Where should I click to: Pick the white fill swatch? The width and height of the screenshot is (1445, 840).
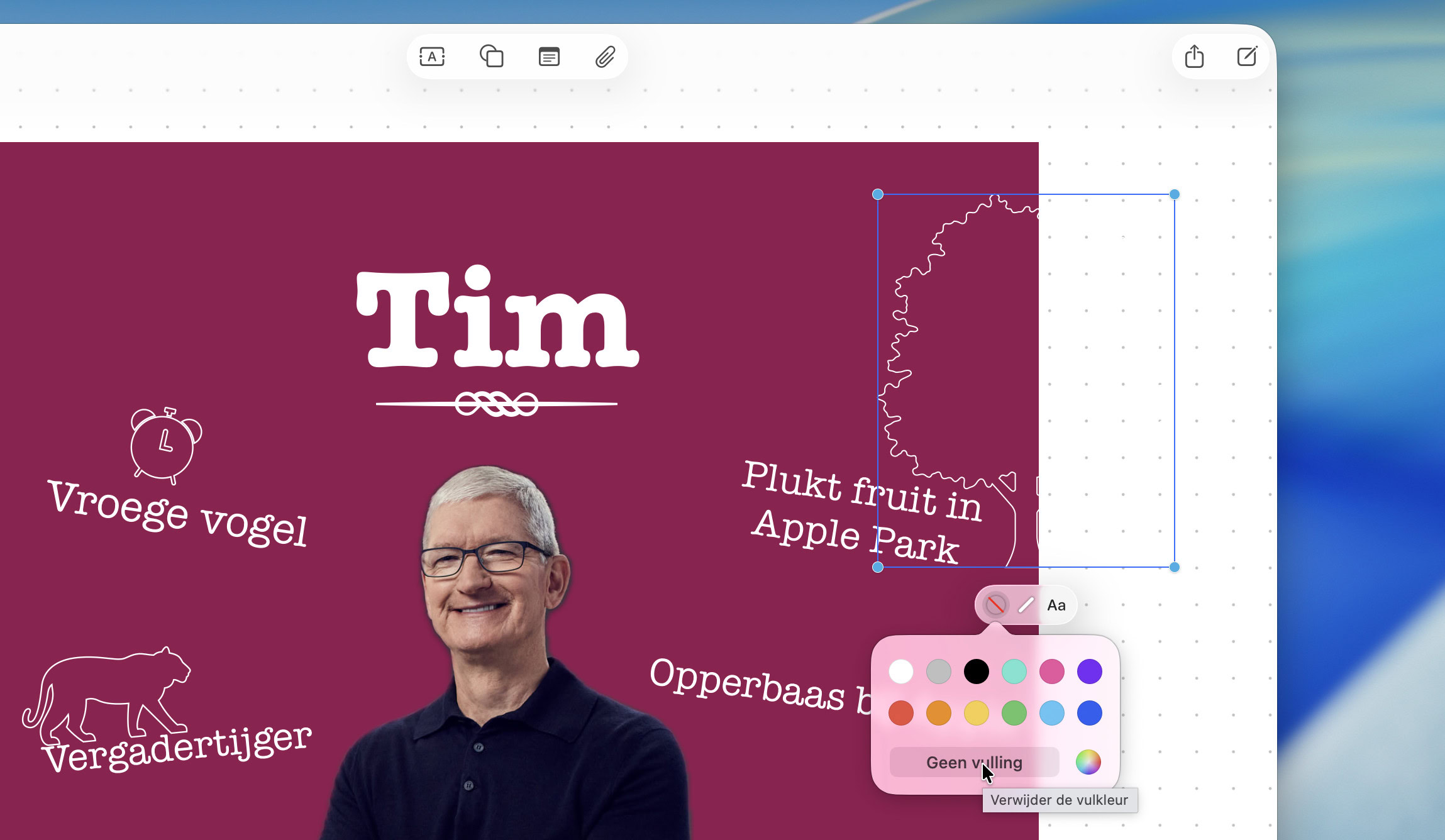pyautogui.click(x=901, y=671)
